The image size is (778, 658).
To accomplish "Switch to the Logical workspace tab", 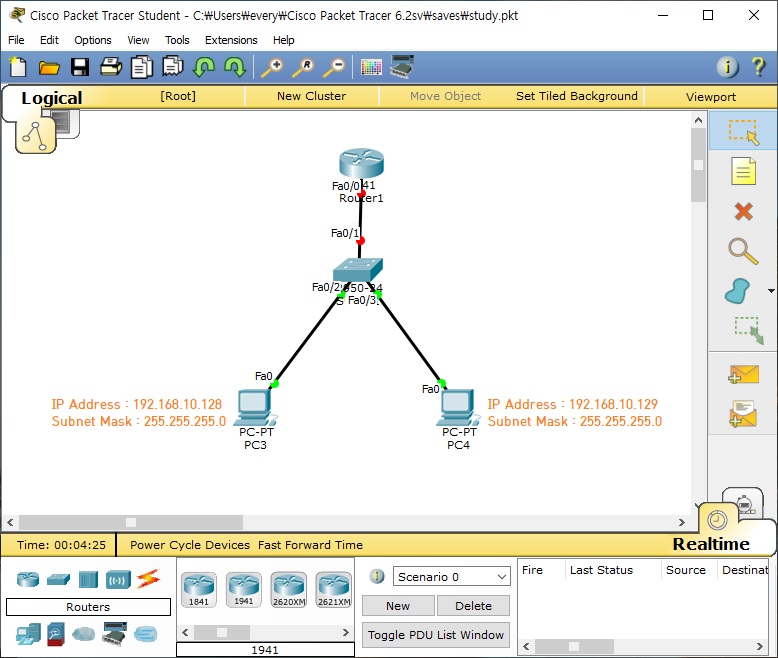I will [x=52, y=98].
